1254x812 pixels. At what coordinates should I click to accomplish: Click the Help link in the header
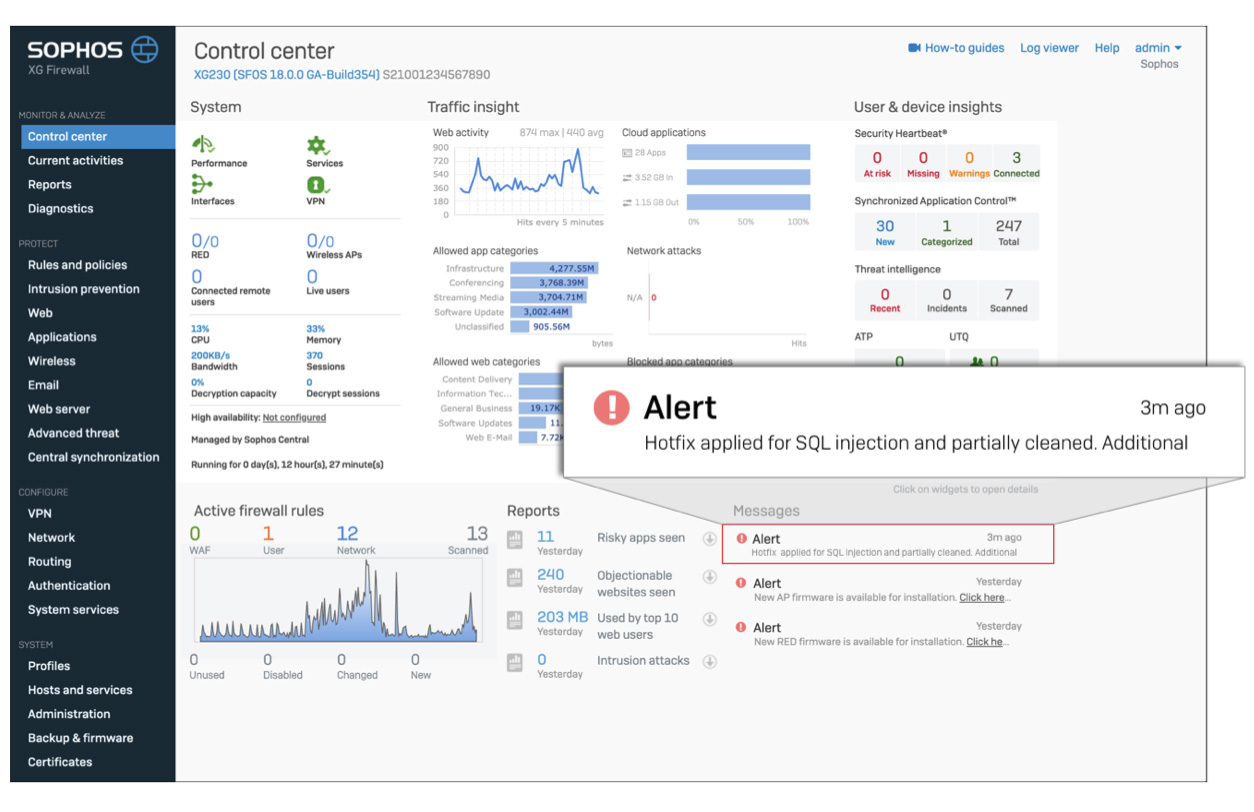(1106, 48)
